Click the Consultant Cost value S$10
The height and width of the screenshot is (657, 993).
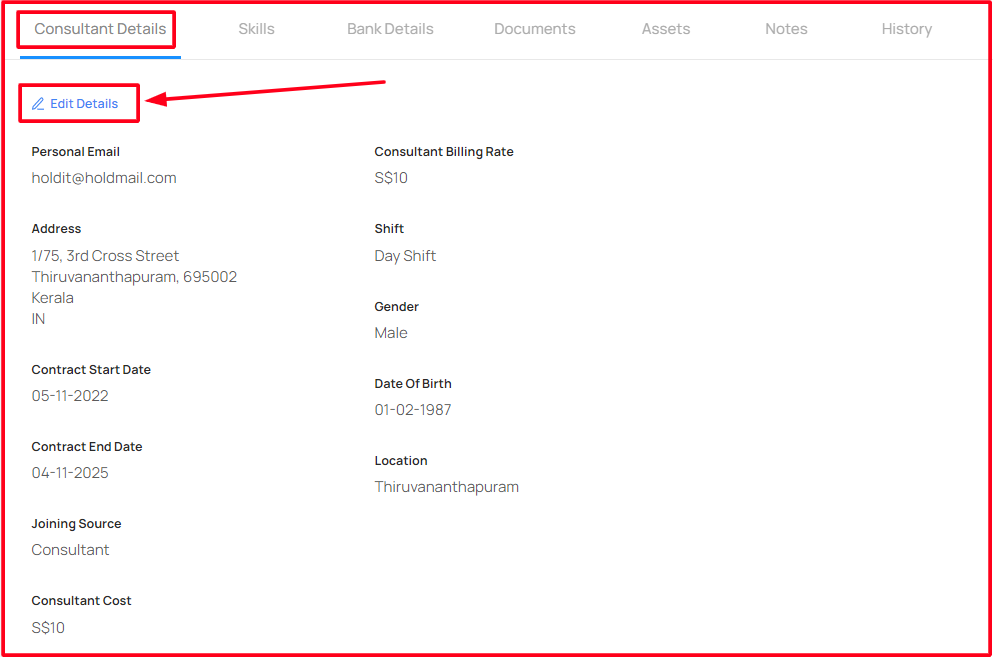tap(48, 627)
